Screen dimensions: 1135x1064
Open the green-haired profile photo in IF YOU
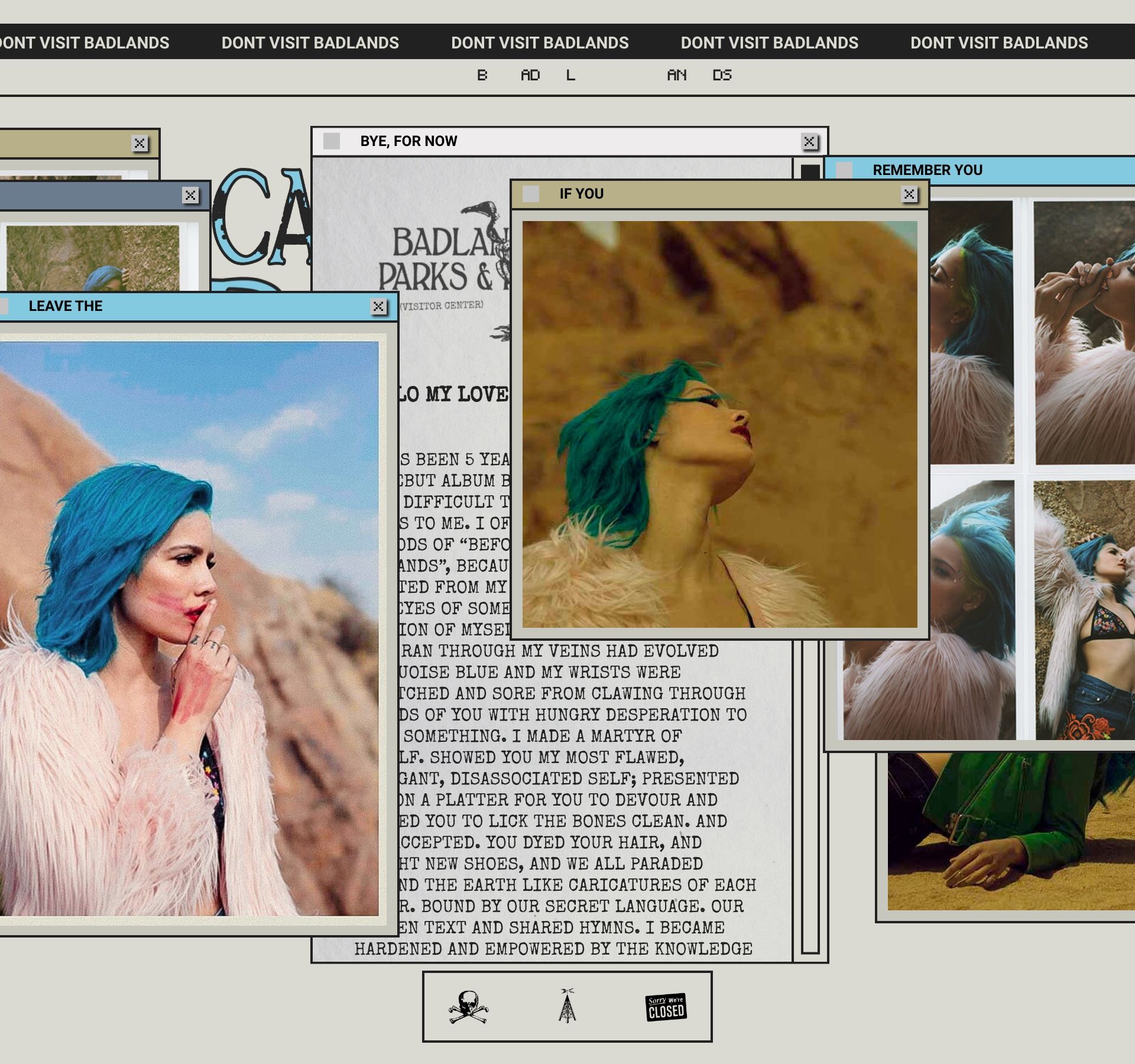click(x=719, y=424)
